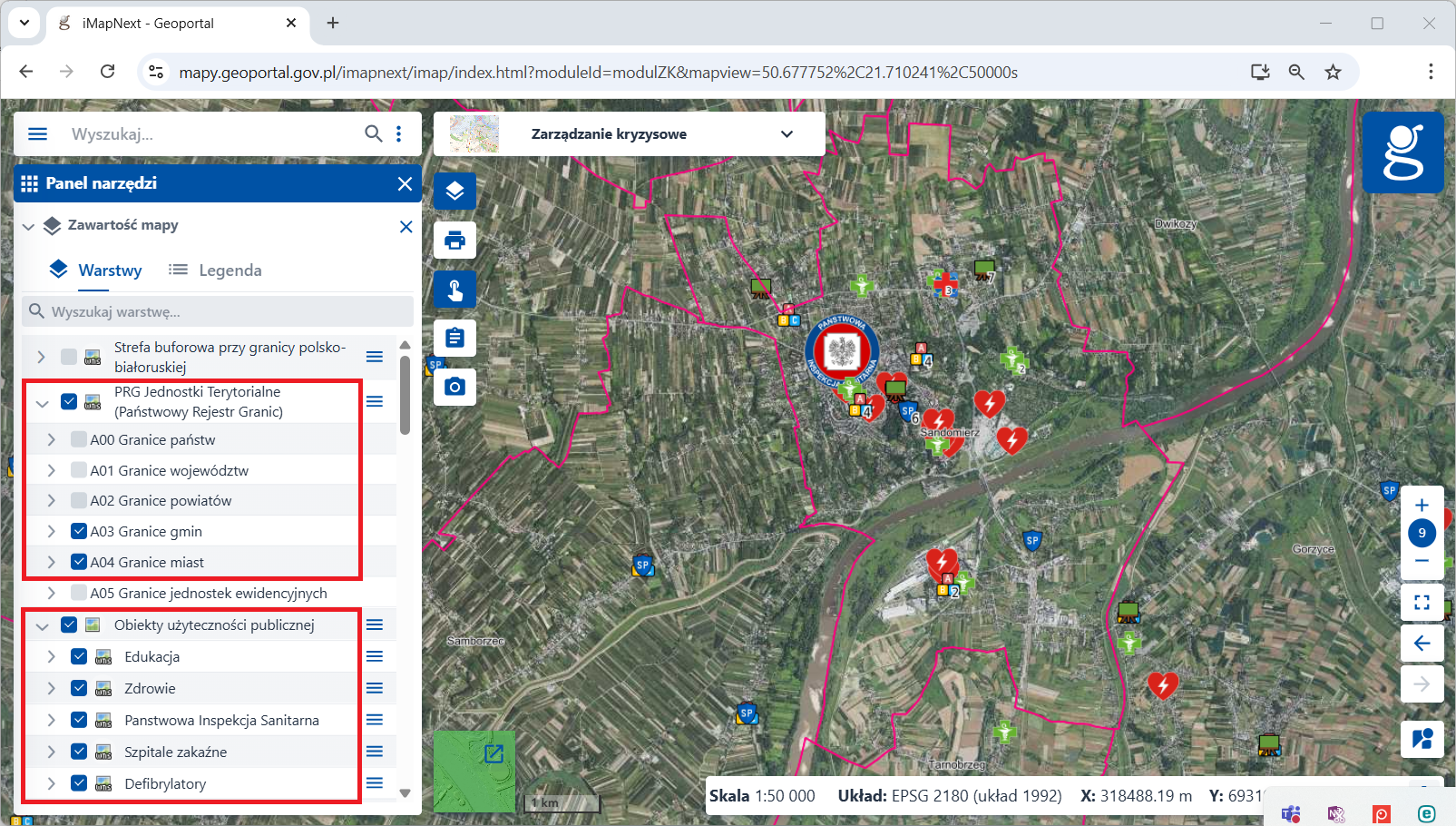Open the clipboard report tool
Image resolution: width=1456 pixels, height=826 pixels.
click(454, 339)
